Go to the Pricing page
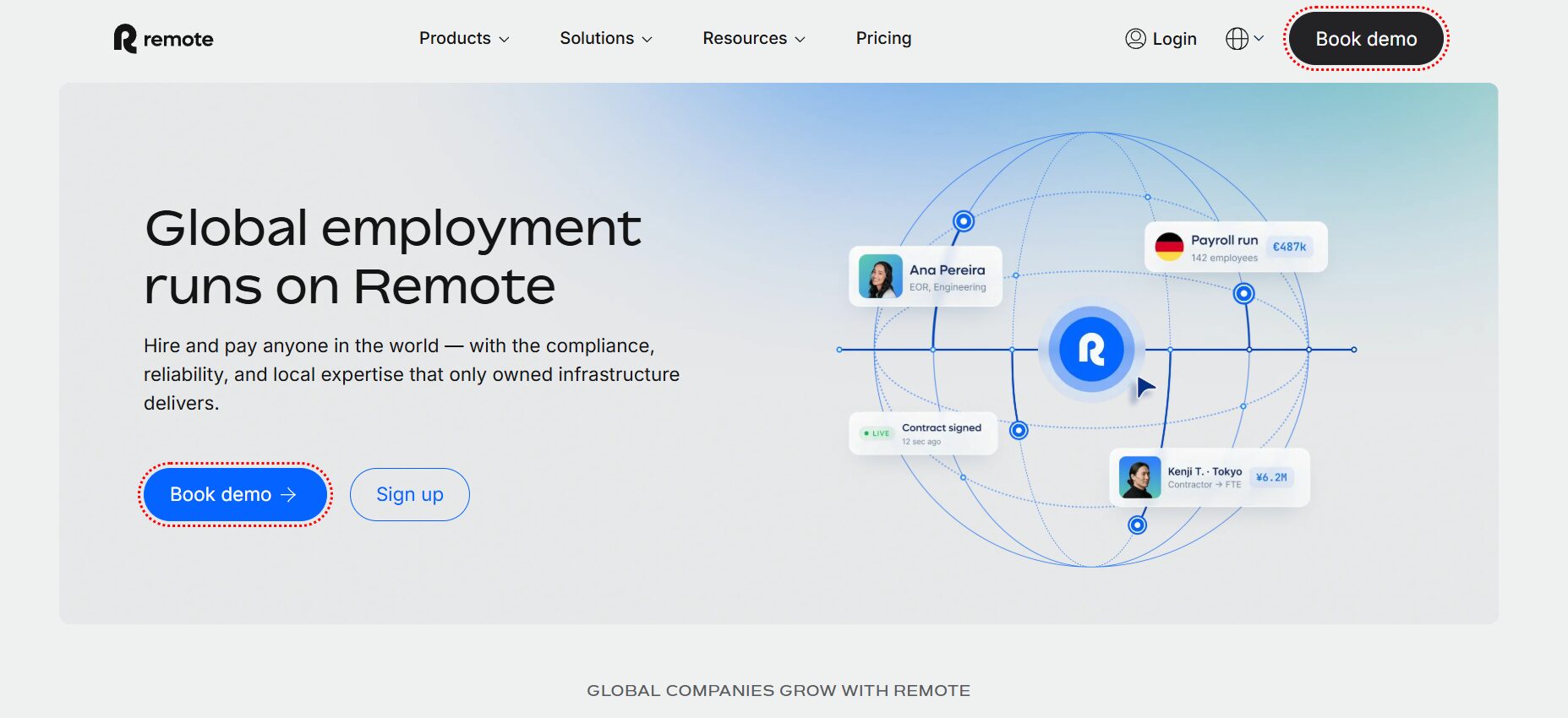Viewport: 1568px width, 718px height. click(883, 38)
